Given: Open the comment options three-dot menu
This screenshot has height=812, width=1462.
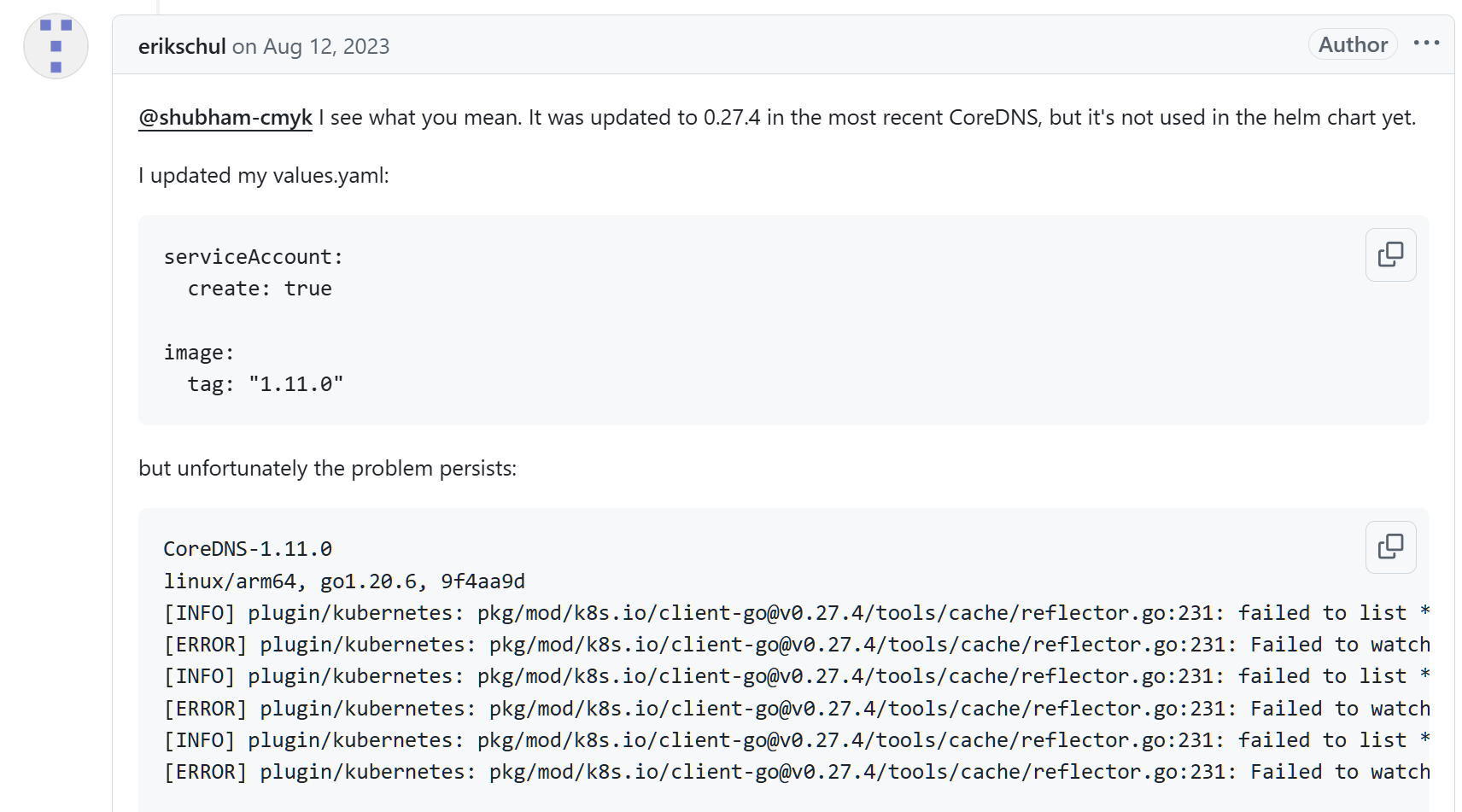Looking at the screenshot, I should tap(1426, 44).
